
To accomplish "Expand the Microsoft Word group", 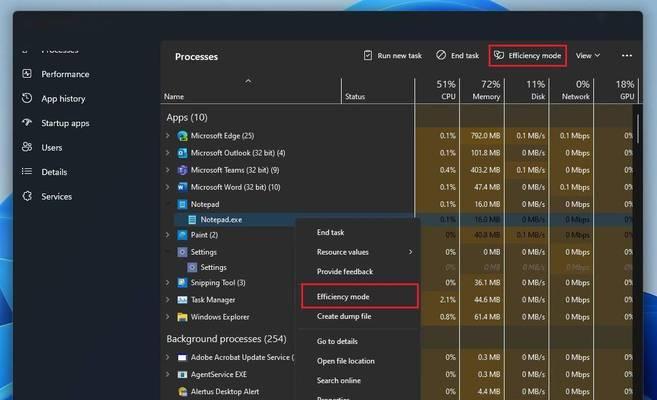I will pos(168,187).
